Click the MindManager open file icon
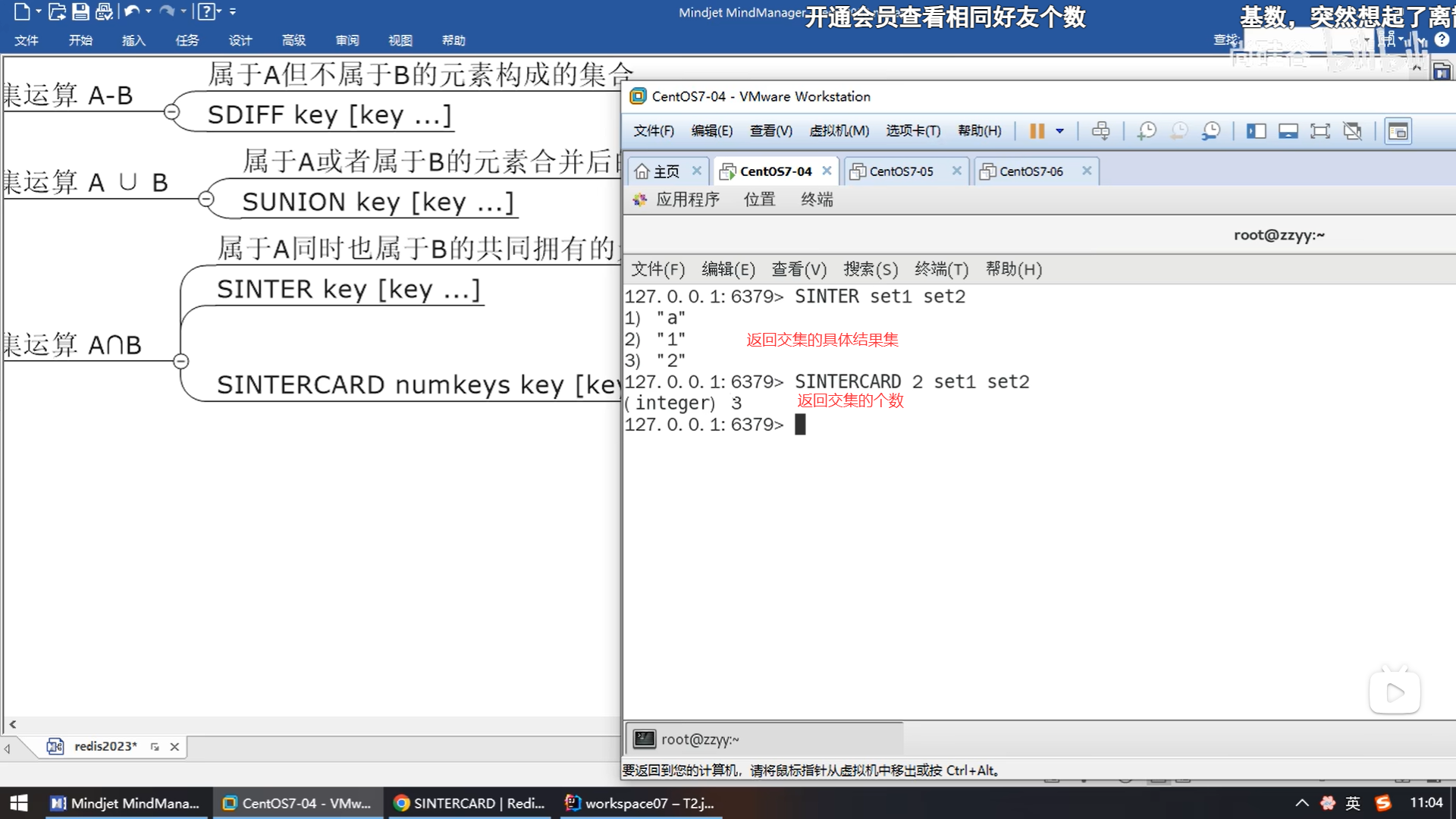This screenshot has width=1456, height=819. tap(57, 11)
